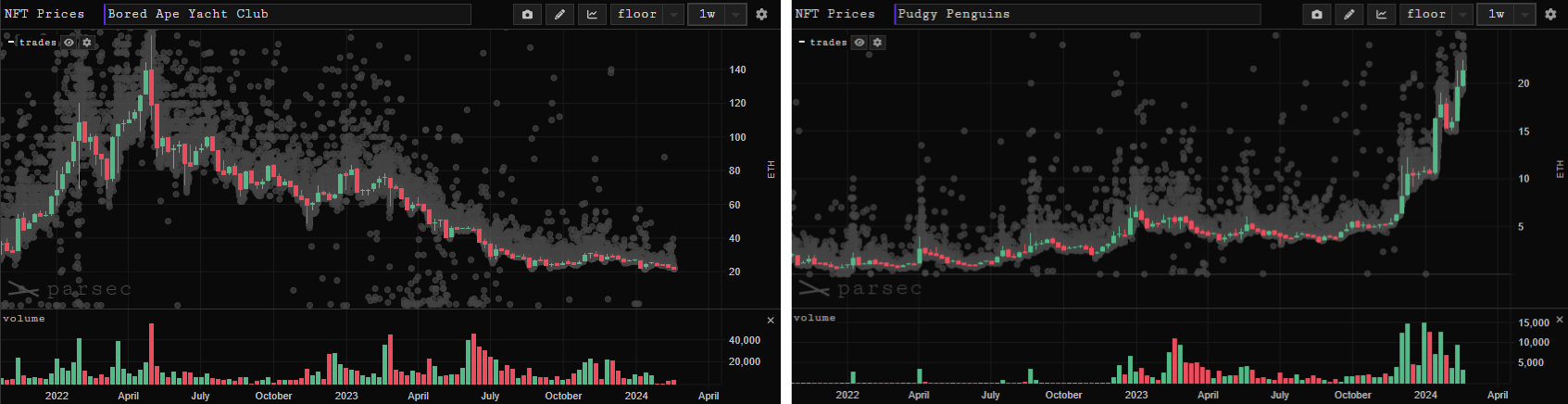Screen dimensions: 1568x404
Task: Click the camera icon on Pudgy Penguins panel
Action: 1317,14
